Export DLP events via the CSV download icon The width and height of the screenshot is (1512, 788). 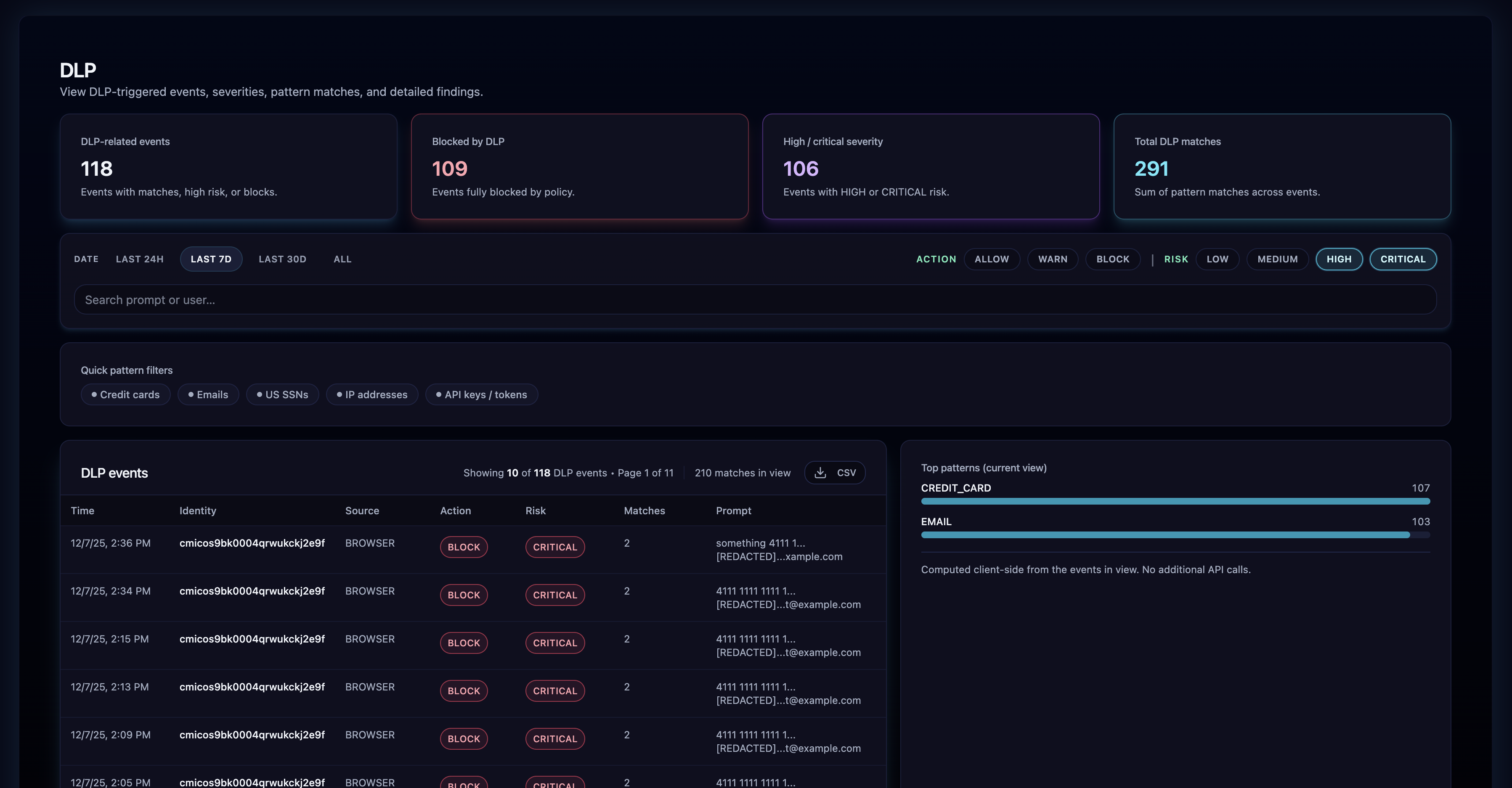(x=835, y=472)
